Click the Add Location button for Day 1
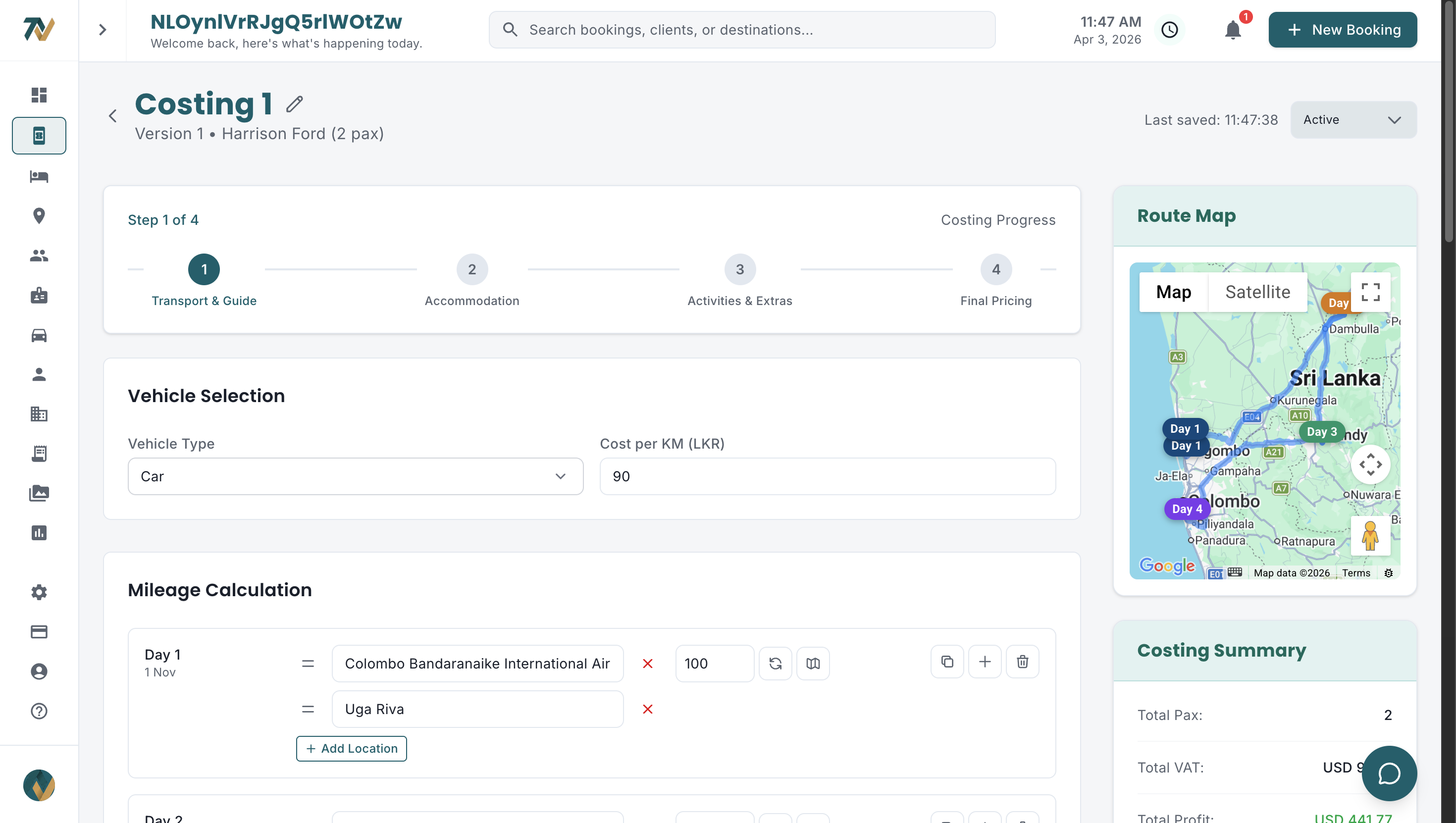Image resolution: width=1456 pixels, height=823 pixels. pyautogui.click(x=352, y=748)
